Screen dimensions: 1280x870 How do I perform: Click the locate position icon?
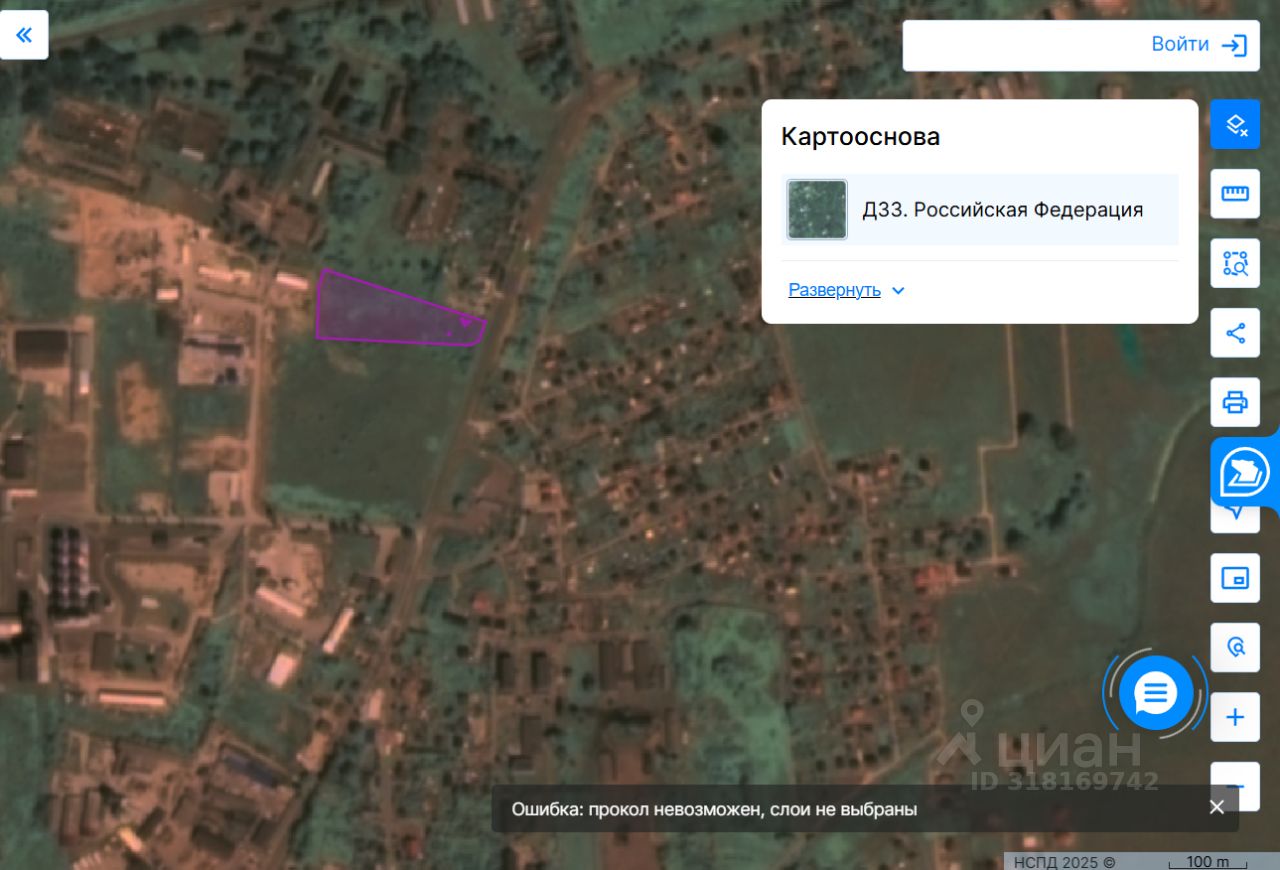click(1235, 647)
